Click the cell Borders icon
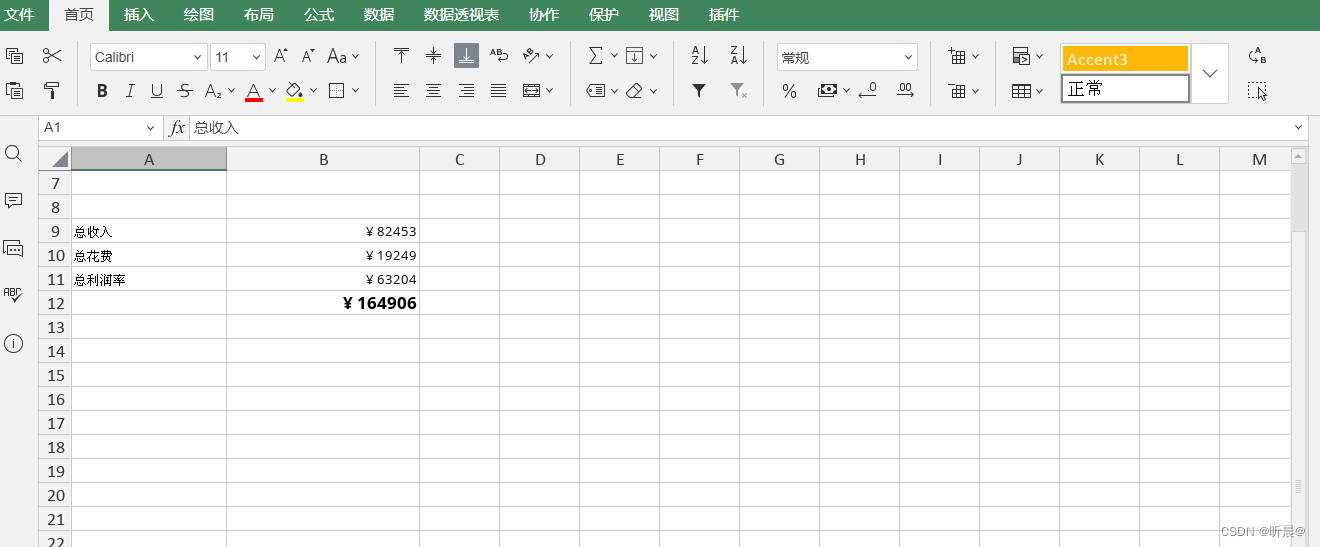This screenshot has height=547, width=1320. [x=336, y=91]
